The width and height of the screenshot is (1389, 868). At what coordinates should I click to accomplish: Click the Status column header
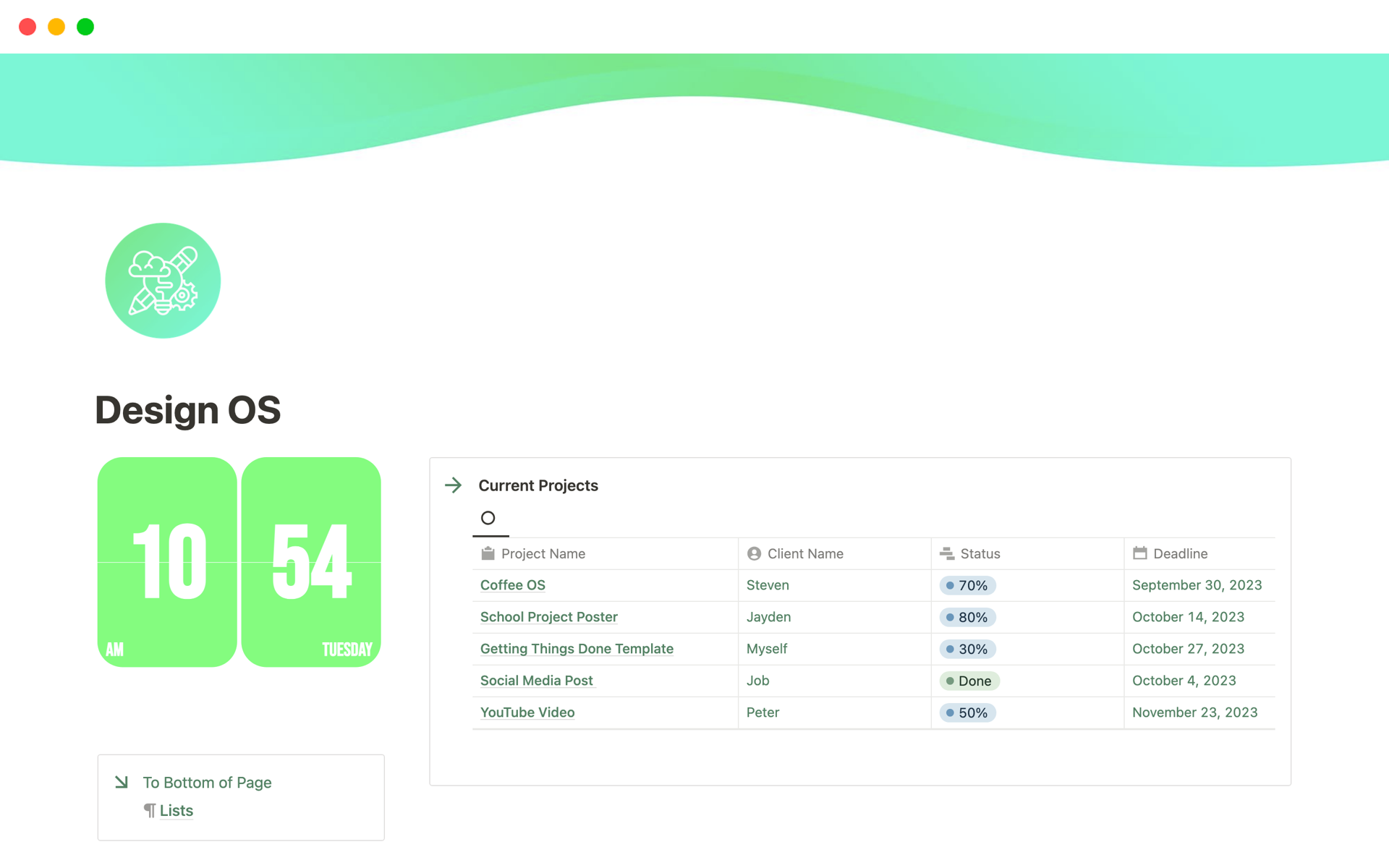(980, 553)
